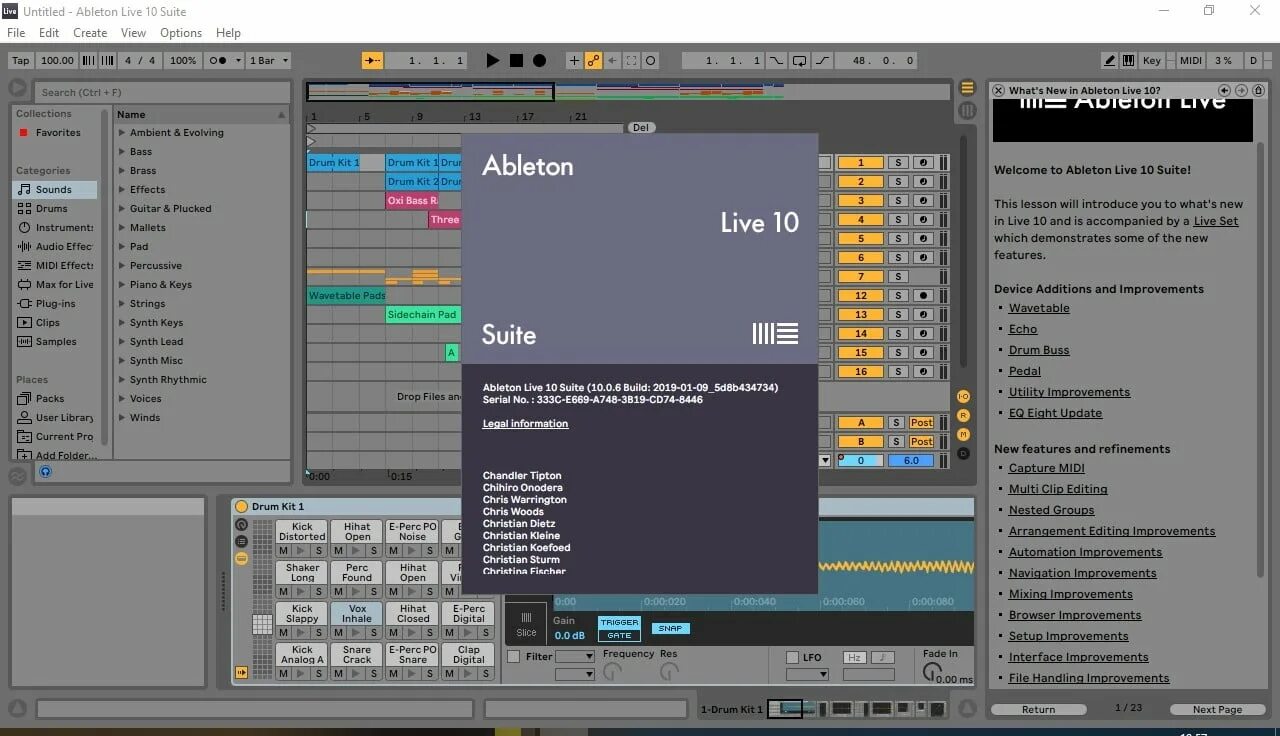The width and height of the screenshot is (1280, 736).
Task: Open the Plug-ins section of the browser
Action: [58, 303]
